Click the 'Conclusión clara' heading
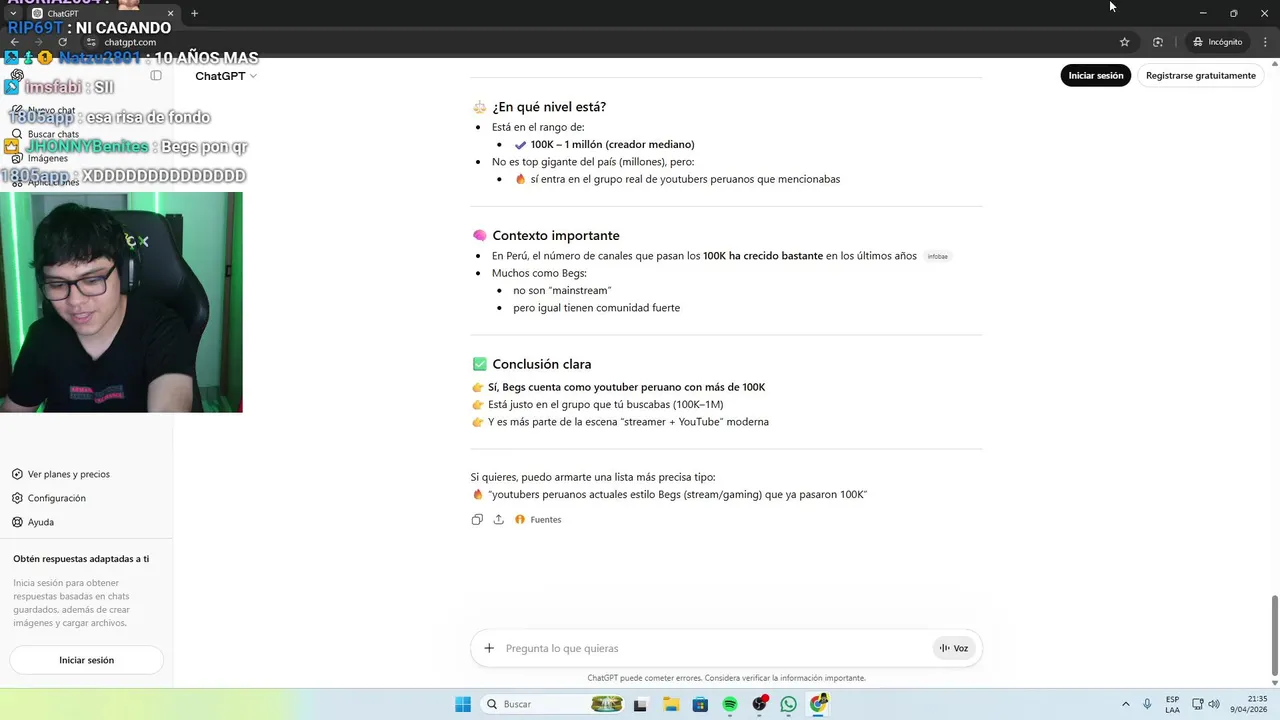This screenshot has width=1280, height=720. click(541, 364)
